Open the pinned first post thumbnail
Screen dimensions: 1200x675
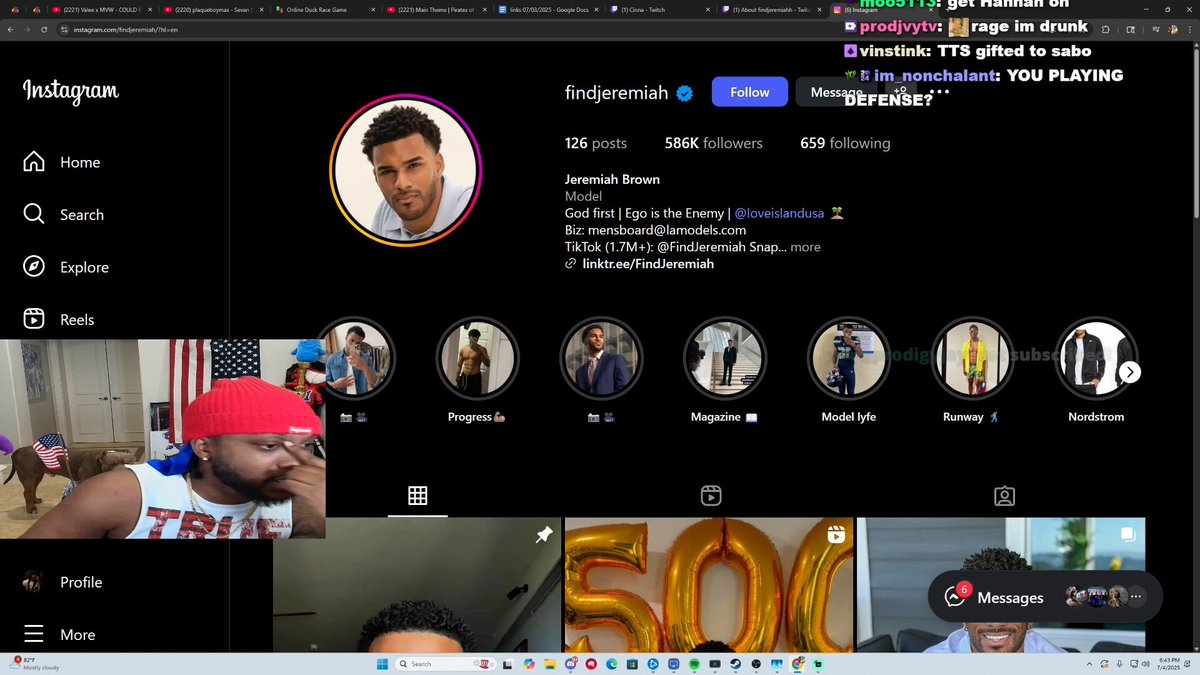click(417, 585)
